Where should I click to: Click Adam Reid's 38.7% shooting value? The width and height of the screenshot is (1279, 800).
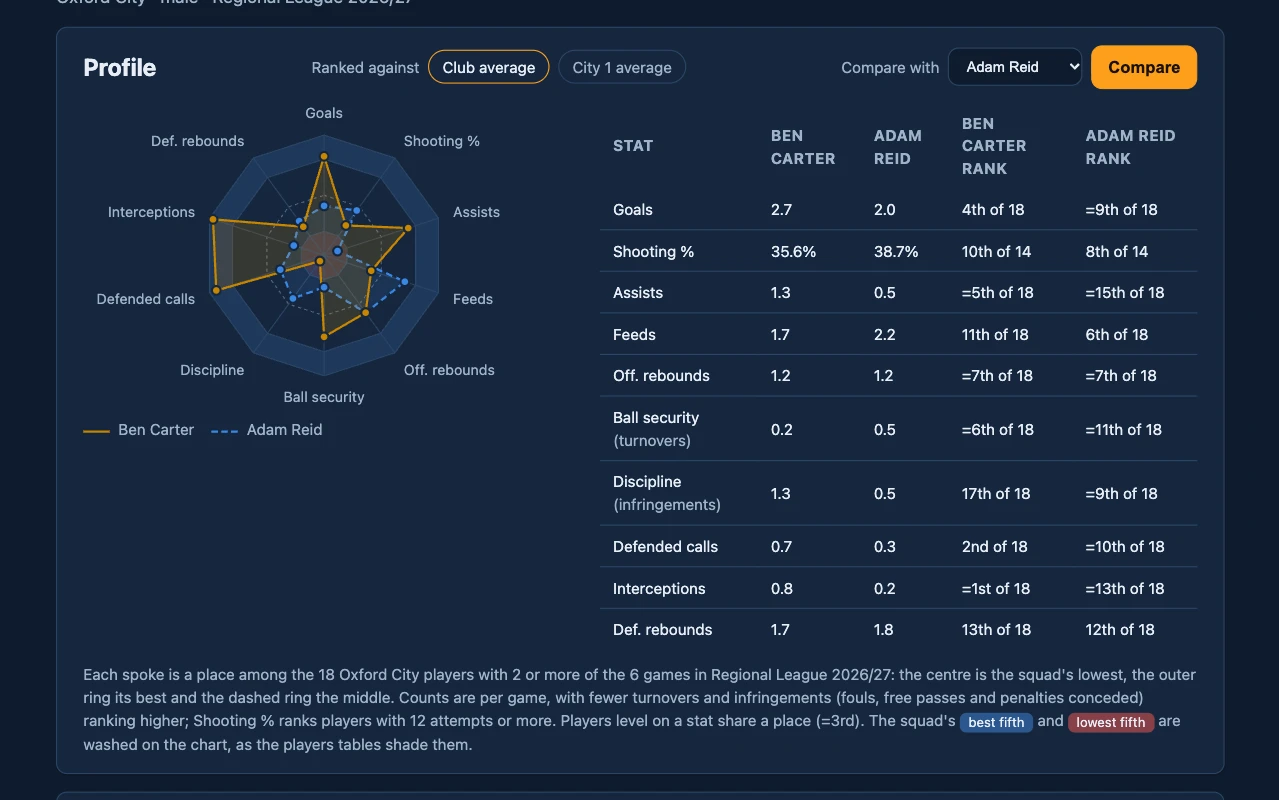coord(896,252)
